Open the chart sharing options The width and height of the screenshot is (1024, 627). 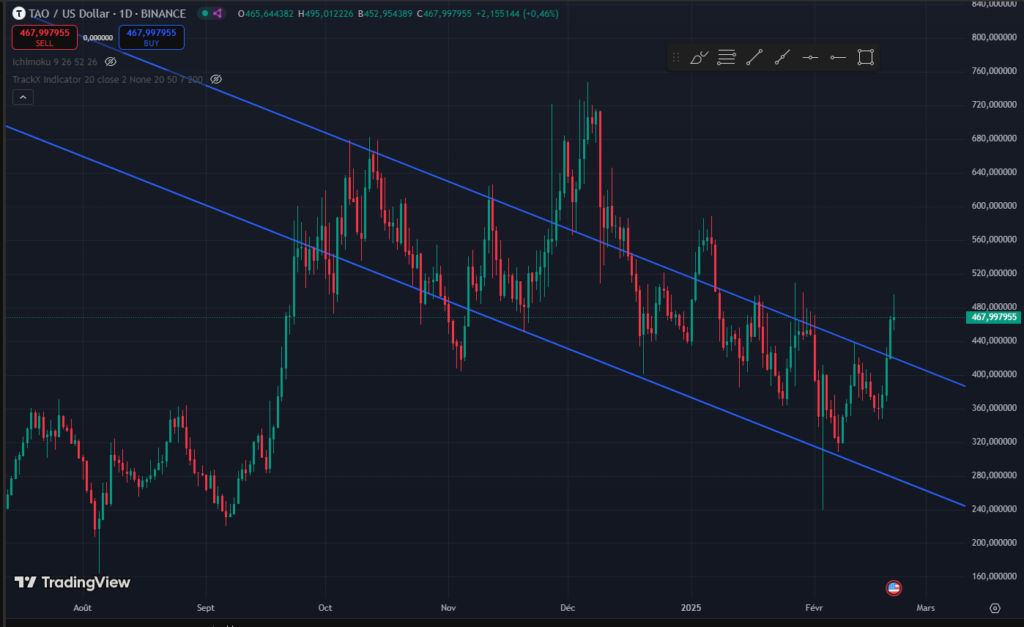pos(217,13)
